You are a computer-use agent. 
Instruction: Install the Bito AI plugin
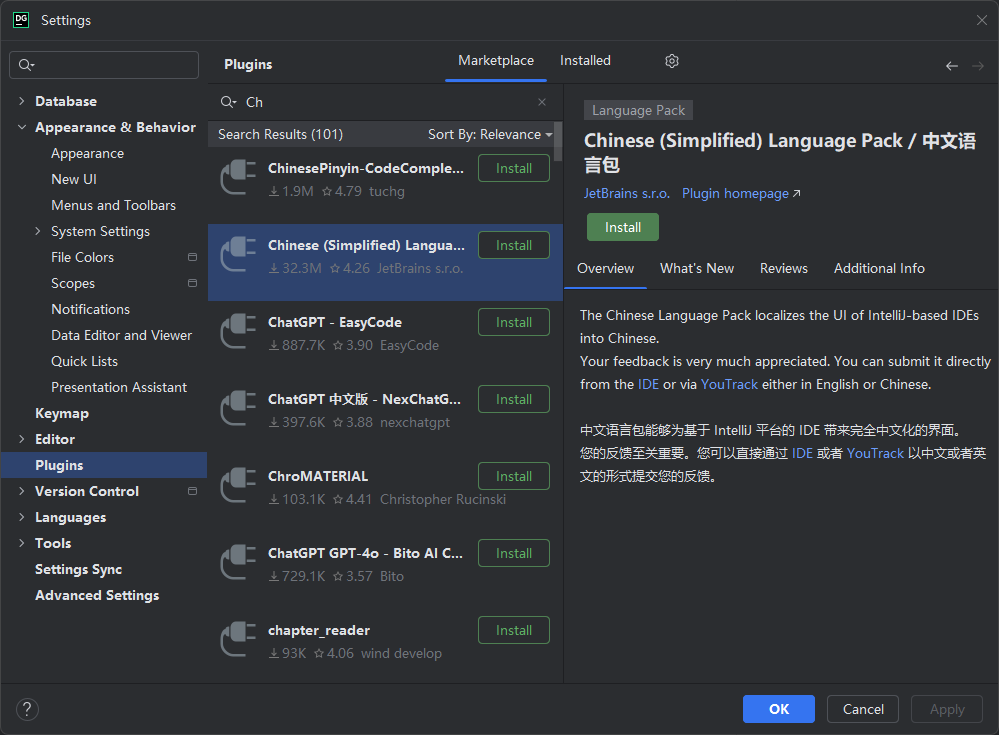(x=514, y=553)
